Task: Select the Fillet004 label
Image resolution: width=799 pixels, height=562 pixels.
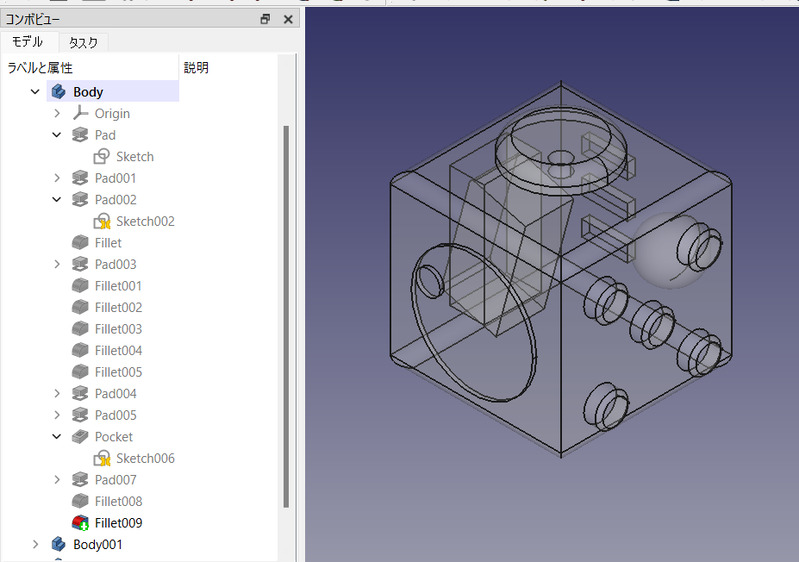Action: (118, 351)
